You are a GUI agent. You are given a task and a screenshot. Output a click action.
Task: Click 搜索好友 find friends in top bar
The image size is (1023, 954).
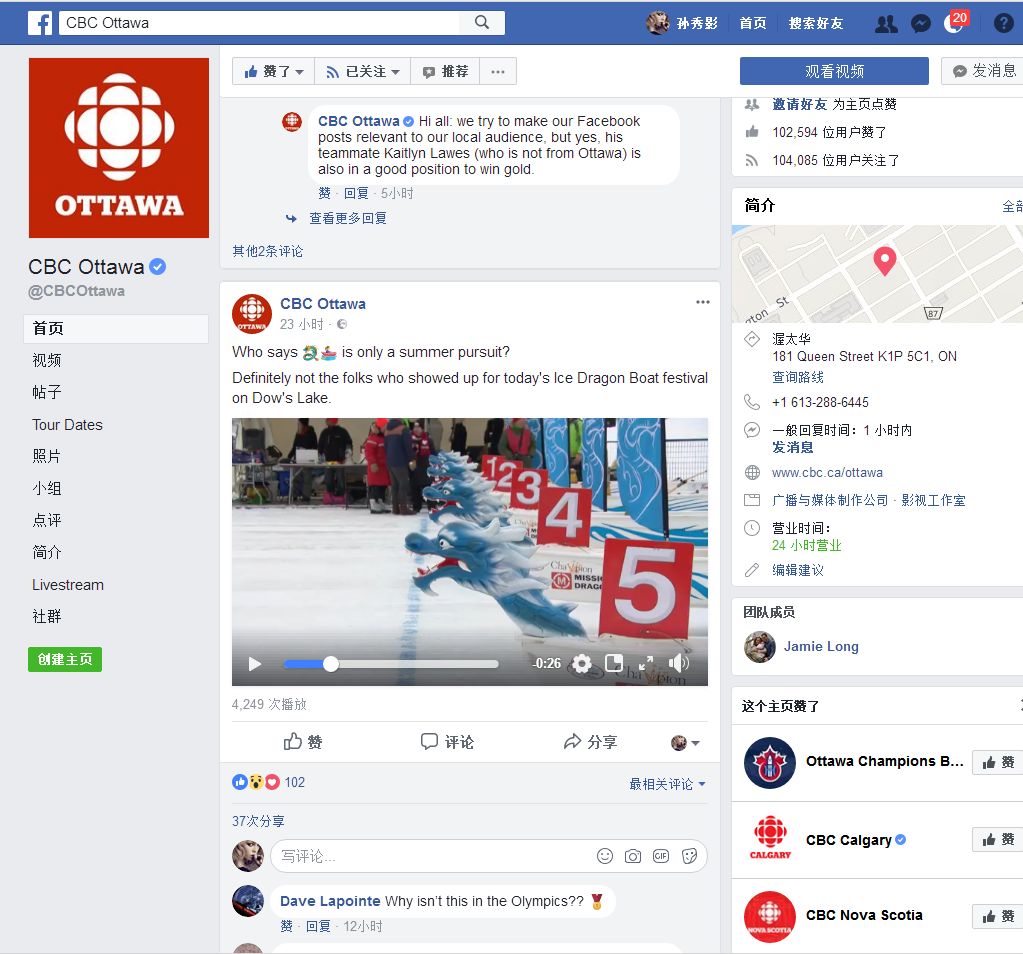coord(816,23)
